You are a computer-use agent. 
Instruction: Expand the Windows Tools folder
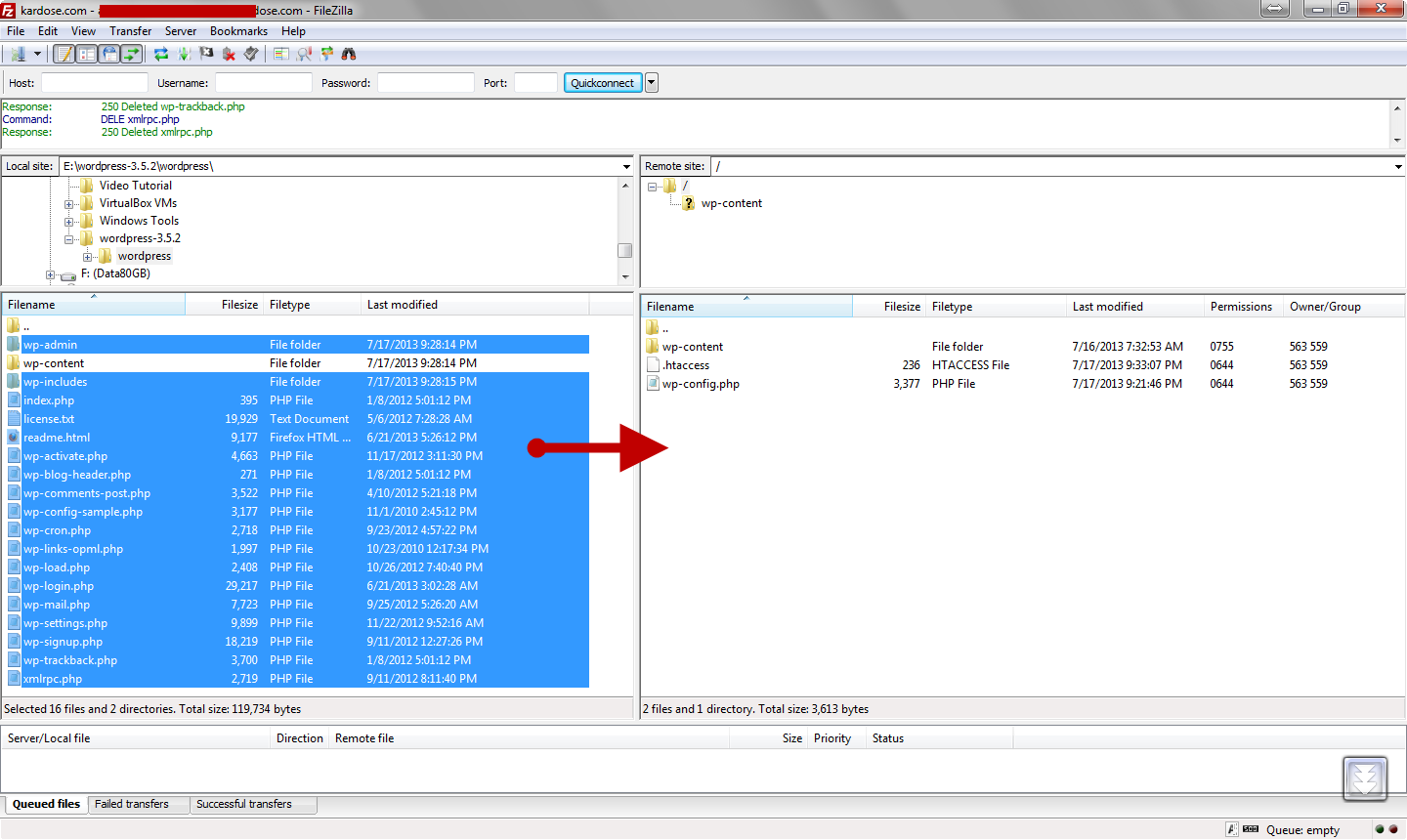pos(69,222)
